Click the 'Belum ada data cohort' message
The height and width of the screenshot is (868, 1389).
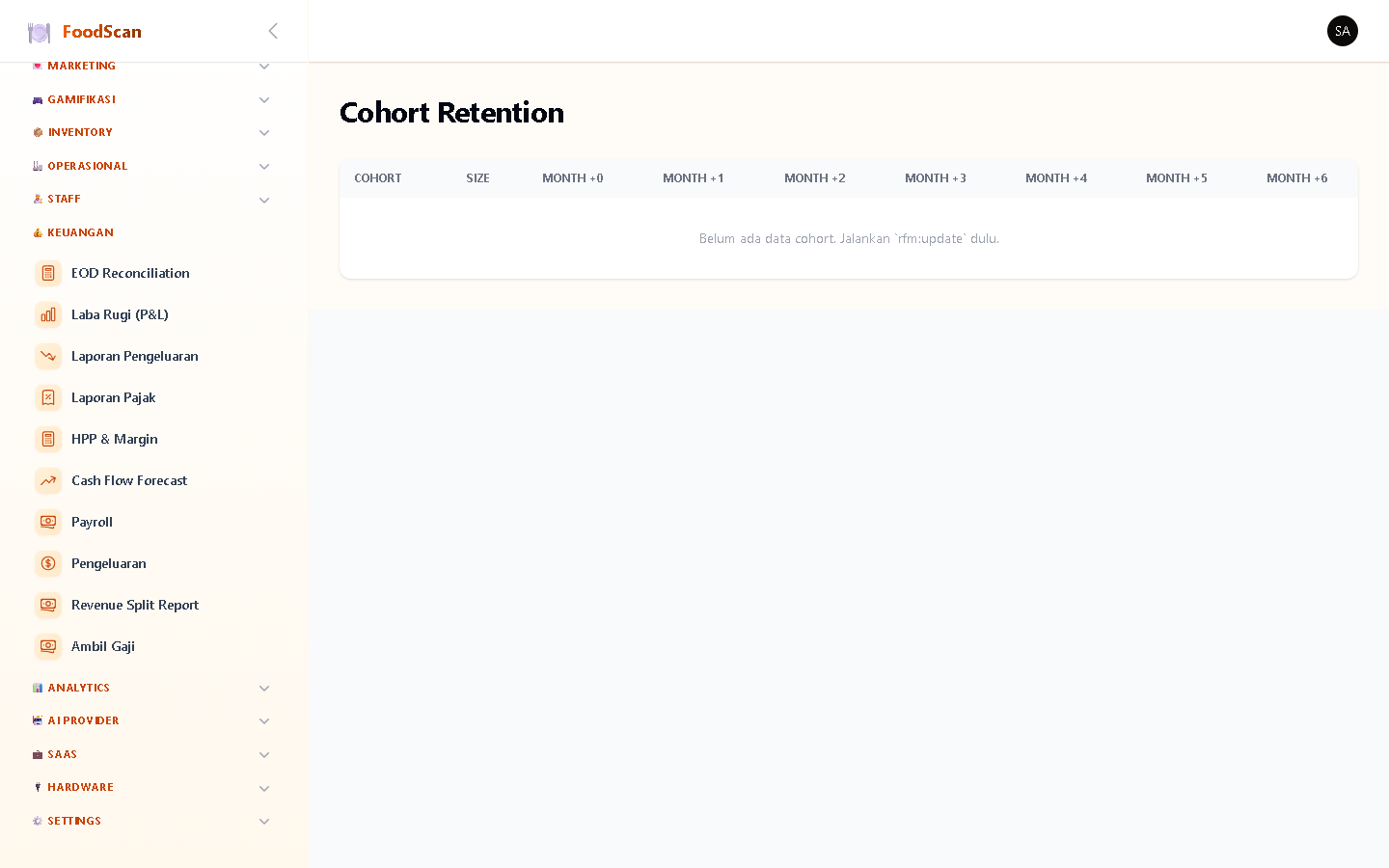849,238
